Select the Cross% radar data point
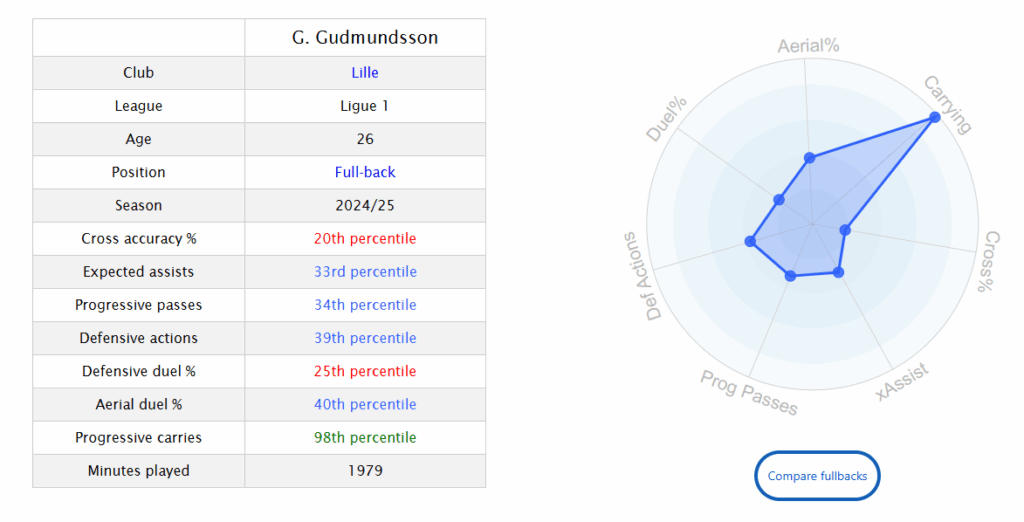The width and height of the screenshot is (1024, 522). tap(845, 230)
